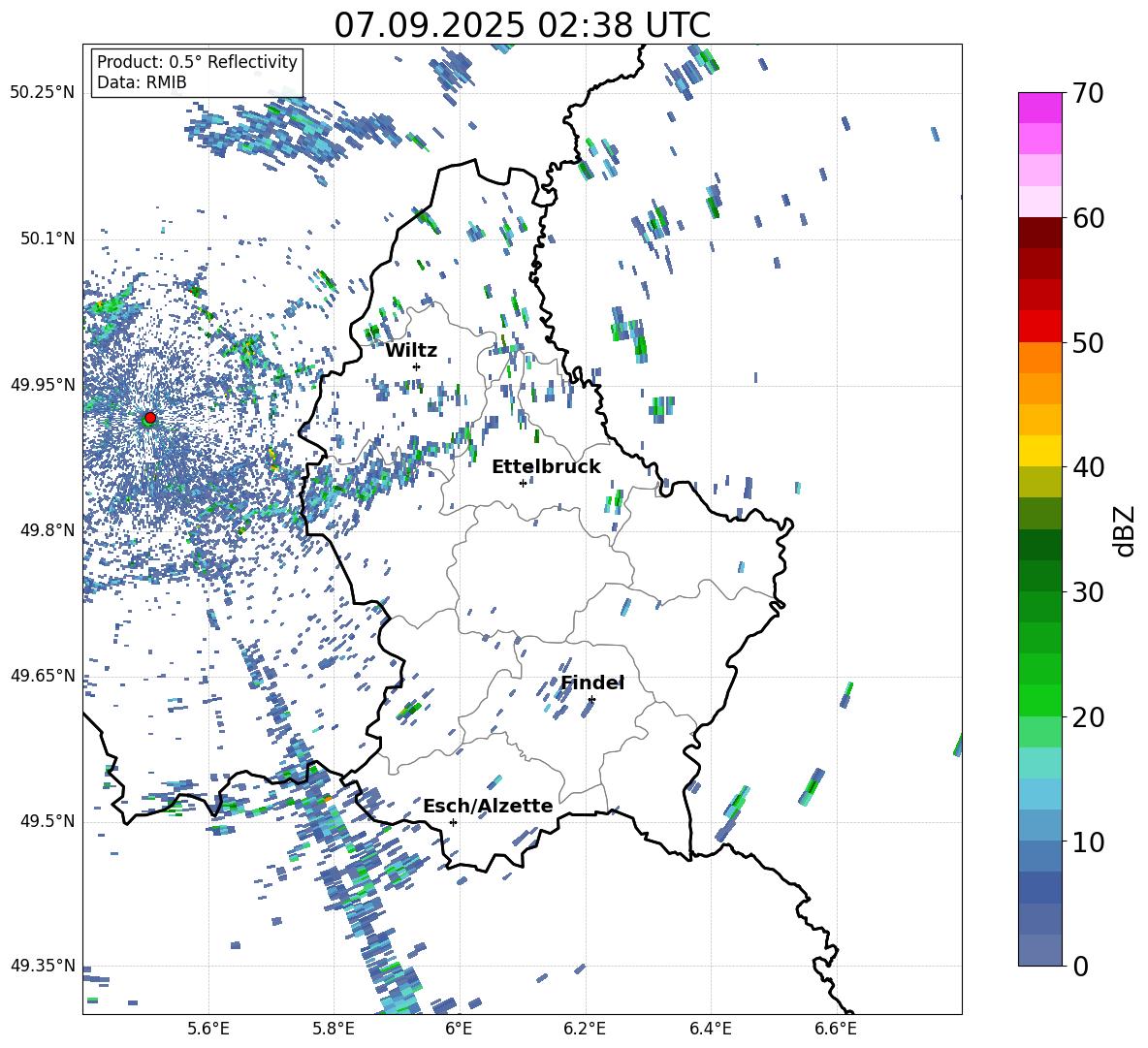Select the 'Wiltz' city label
Screen dimensions: 1148x1048
tap(411, 351)
